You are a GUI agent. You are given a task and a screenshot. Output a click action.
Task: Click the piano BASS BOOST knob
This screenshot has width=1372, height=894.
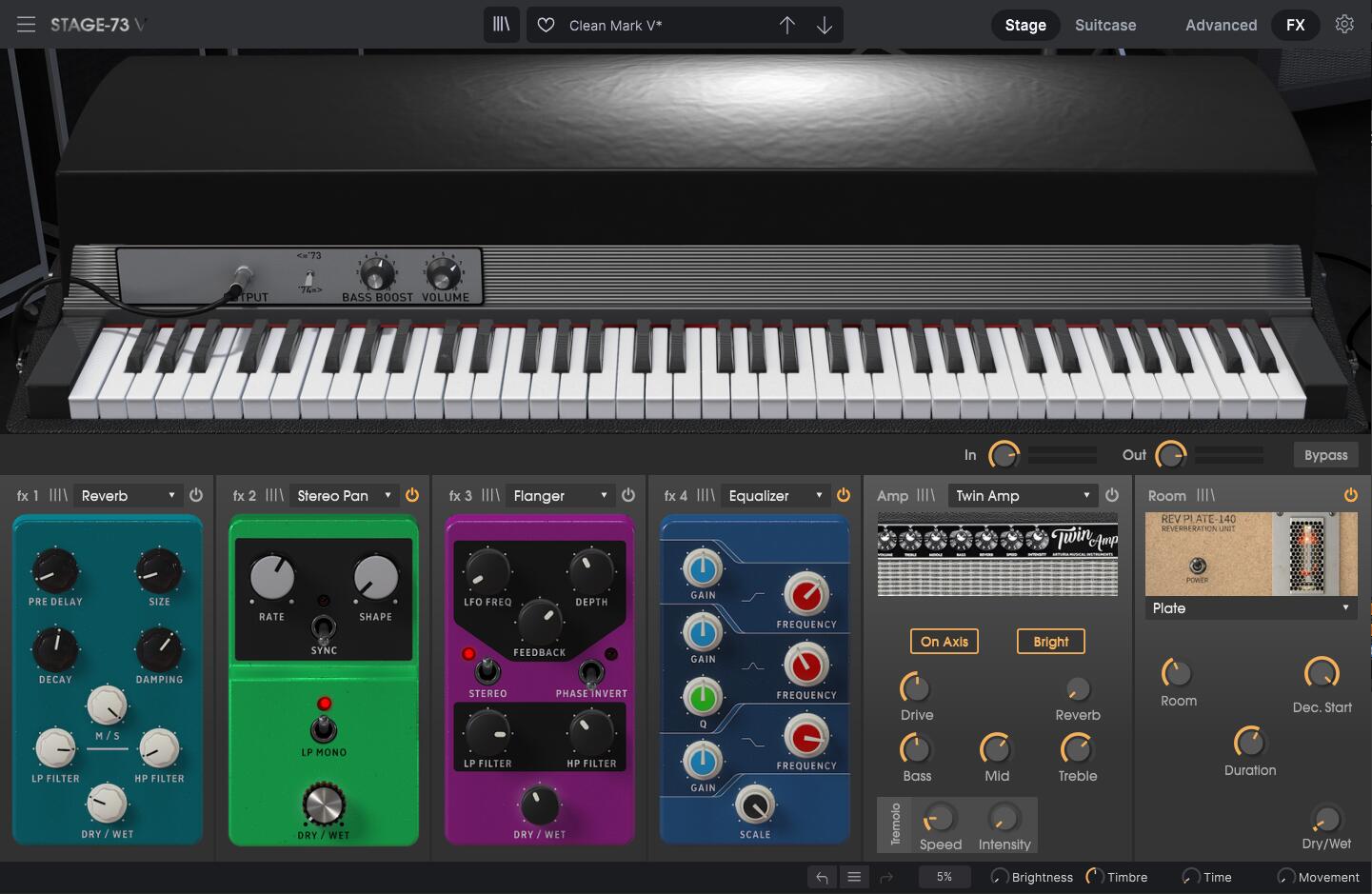coord(377,274)
